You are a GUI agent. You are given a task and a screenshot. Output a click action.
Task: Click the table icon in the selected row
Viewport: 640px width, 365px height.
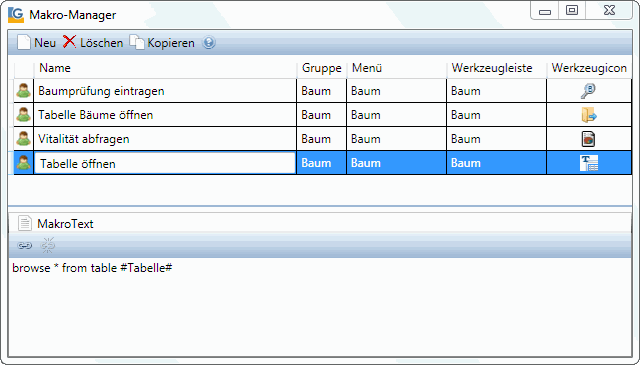(x=589, y=163)
